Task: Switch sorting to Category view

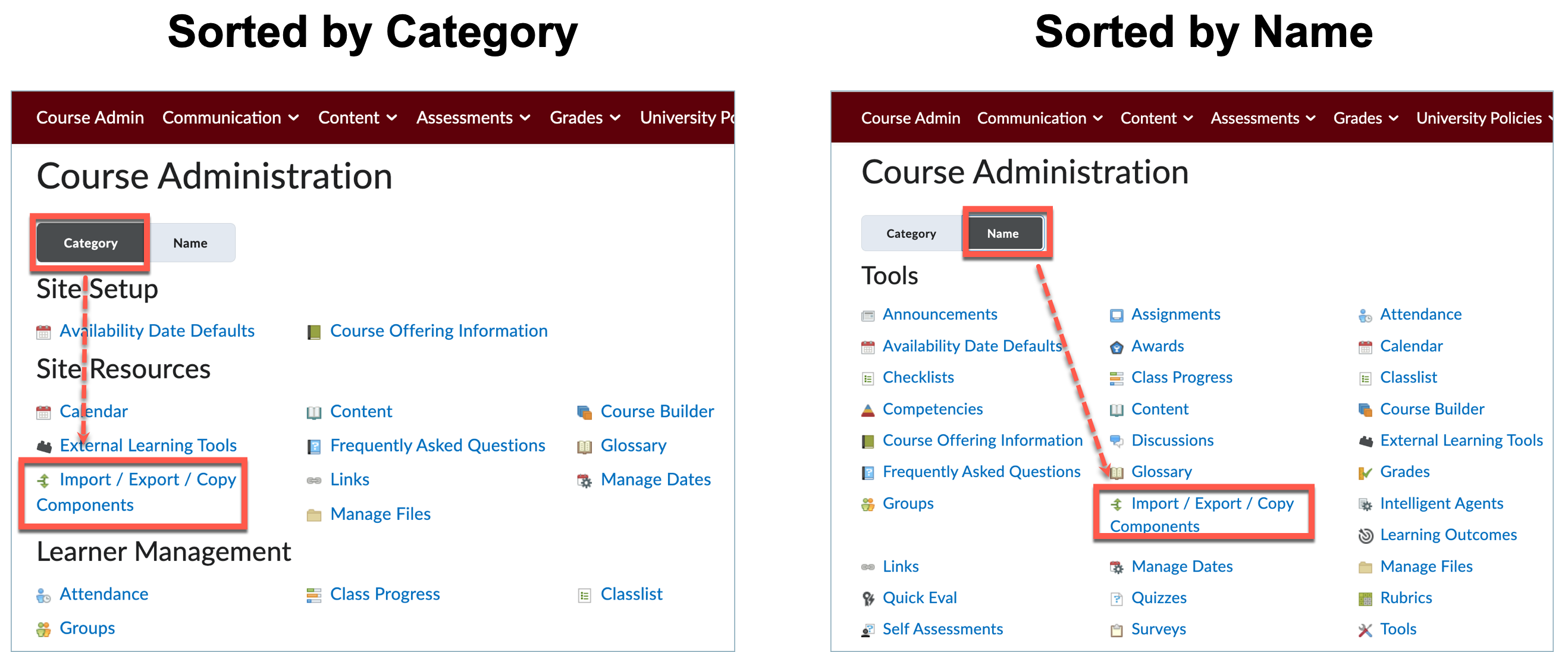Action: click(90, 243)
